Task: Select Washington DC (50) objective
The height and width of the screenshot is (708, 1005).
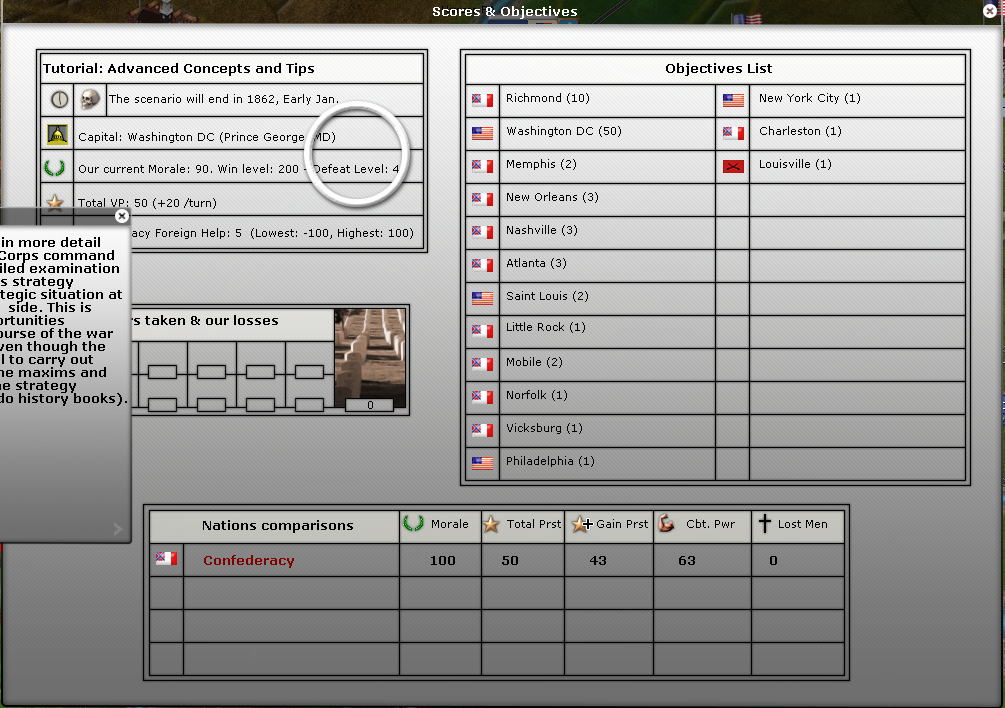Action: pyautogui.click(x=563, y=132)
